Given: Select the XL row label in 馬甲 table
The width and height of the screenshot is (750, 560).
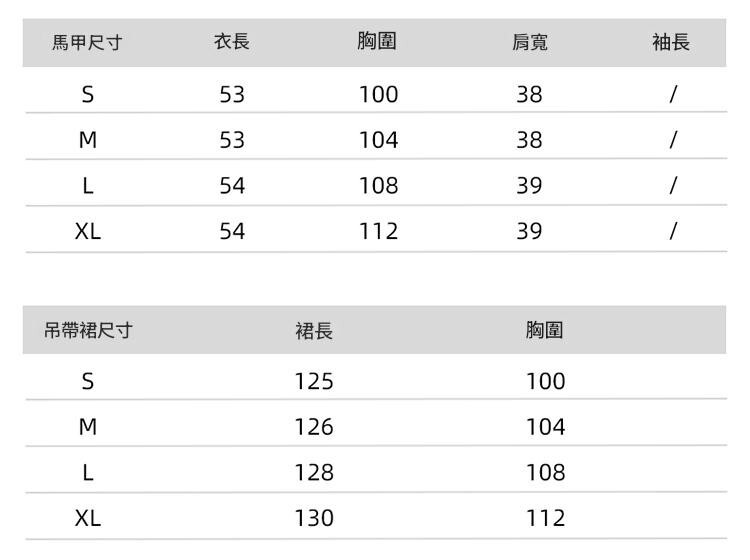Looking at the screenshot, I should pyautogui.click(x=88, y=232).
